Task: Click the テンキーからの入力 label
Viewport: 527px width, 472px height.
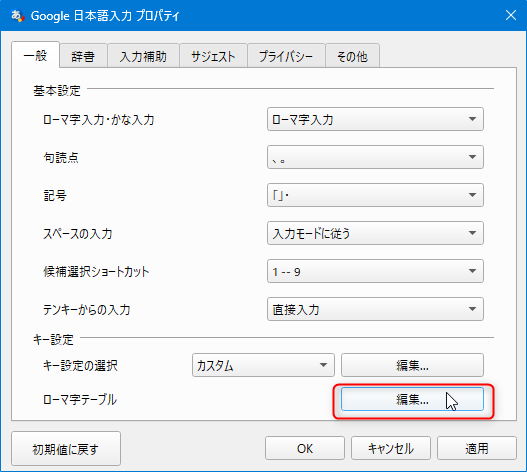Action: [86, 309]
